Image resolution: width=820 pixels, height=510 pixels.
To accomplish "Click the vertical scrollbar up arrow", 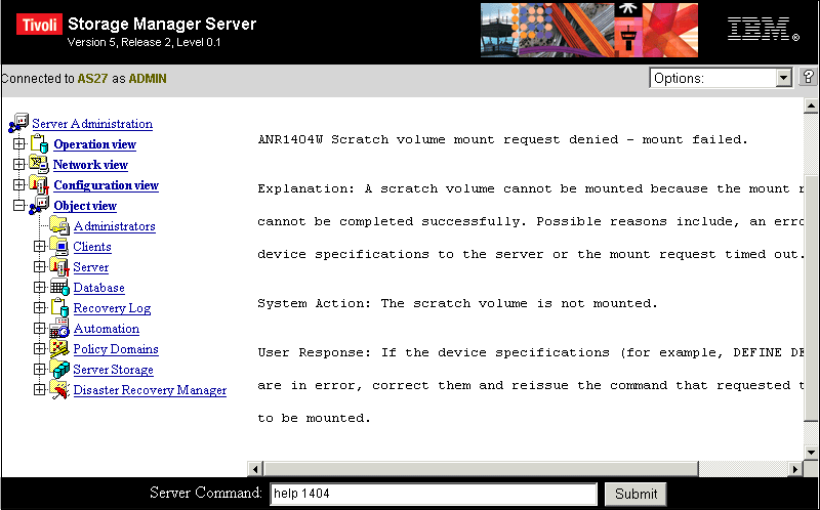I will (811, 106).
